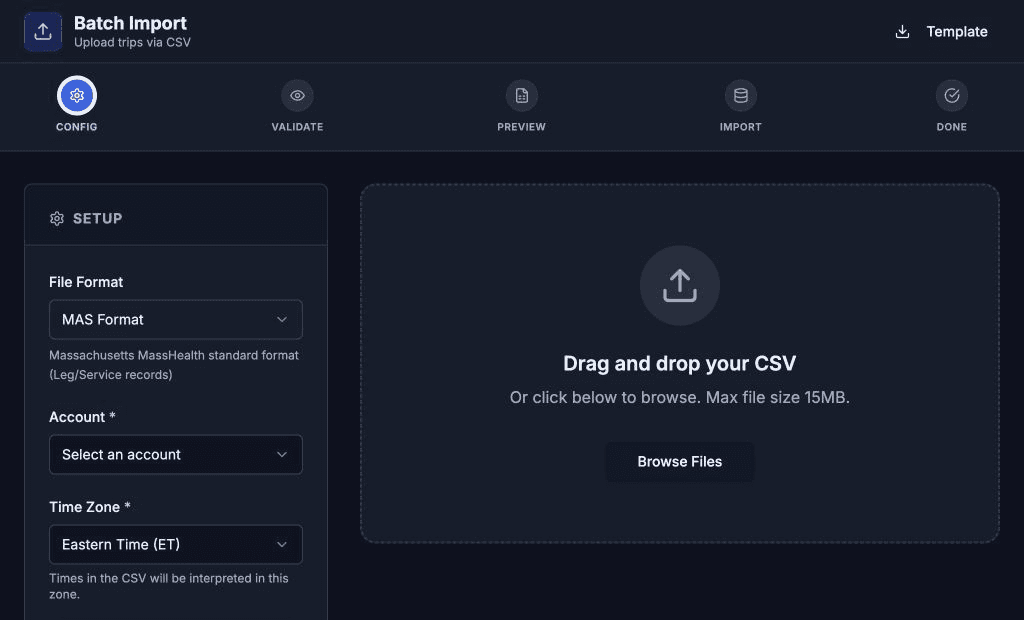Go to the CONFIG step label
The height and width of the screenshot is (620, 1024).
[76, 127]
